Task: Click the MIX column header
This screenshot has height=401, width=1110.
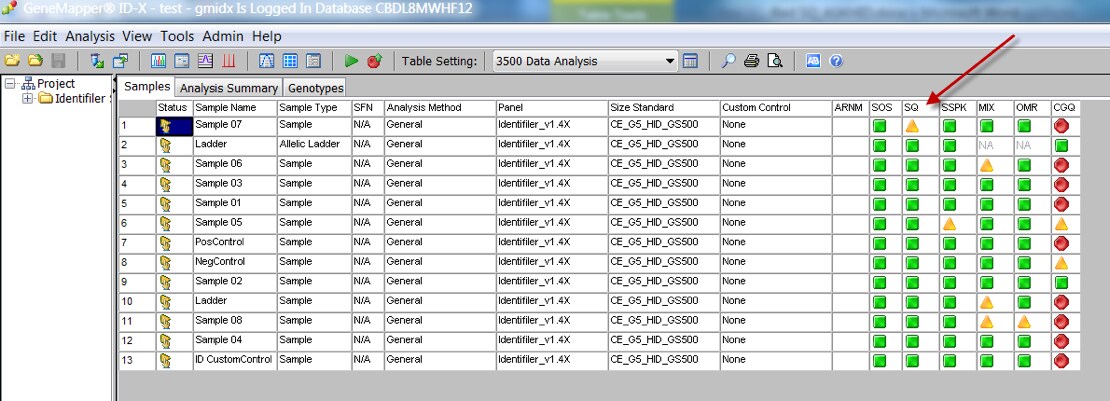Action: pos(995,108)
